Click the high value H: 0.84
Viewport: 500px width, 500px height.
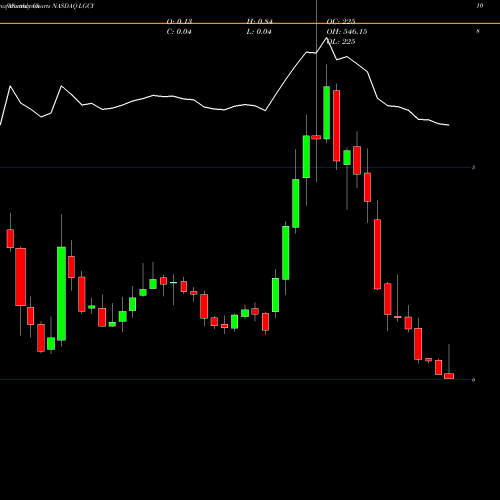(x=260, y=21)
